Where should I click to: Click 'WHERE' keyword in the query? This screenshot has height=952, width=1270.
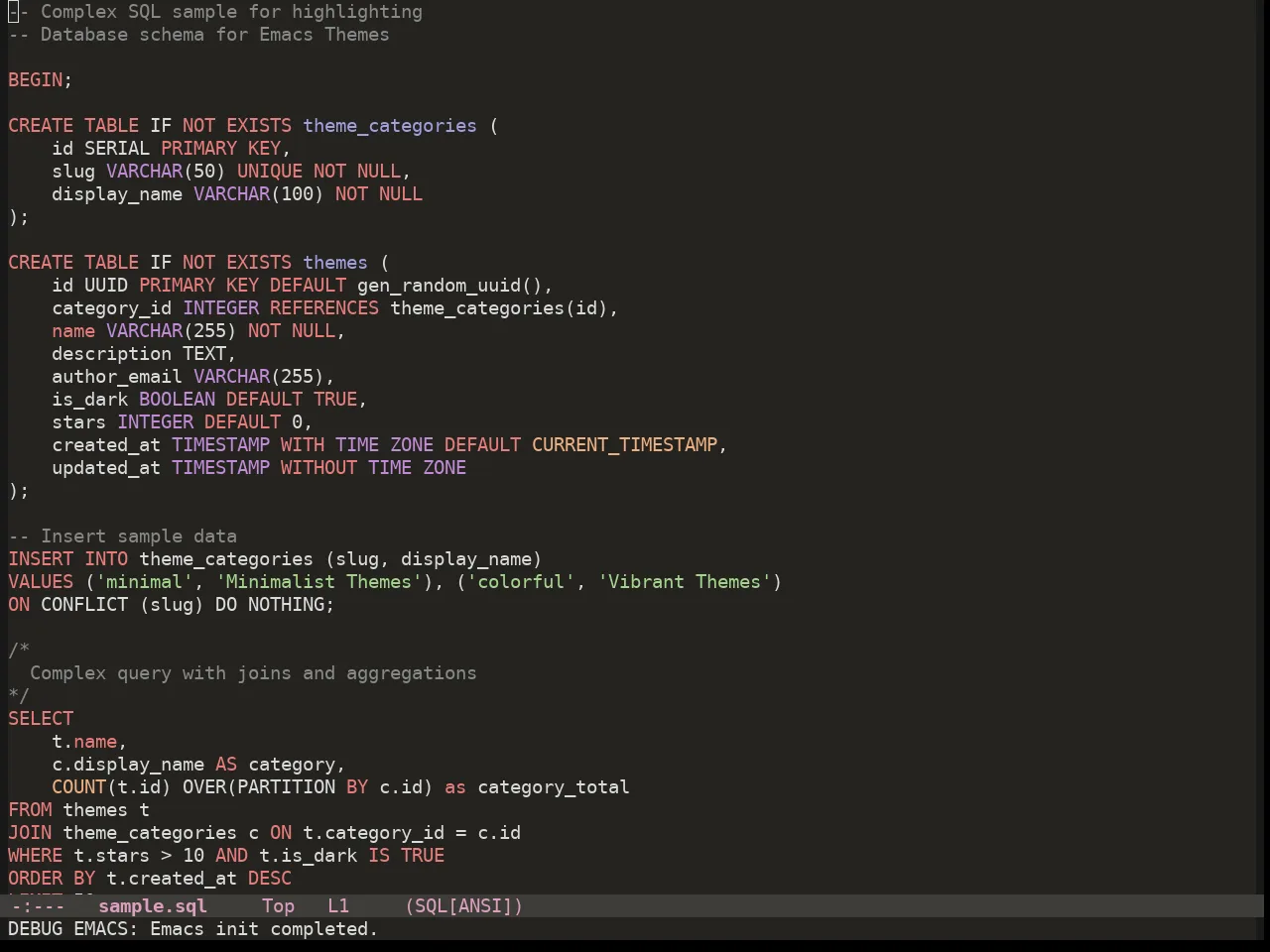pos(35,856)
